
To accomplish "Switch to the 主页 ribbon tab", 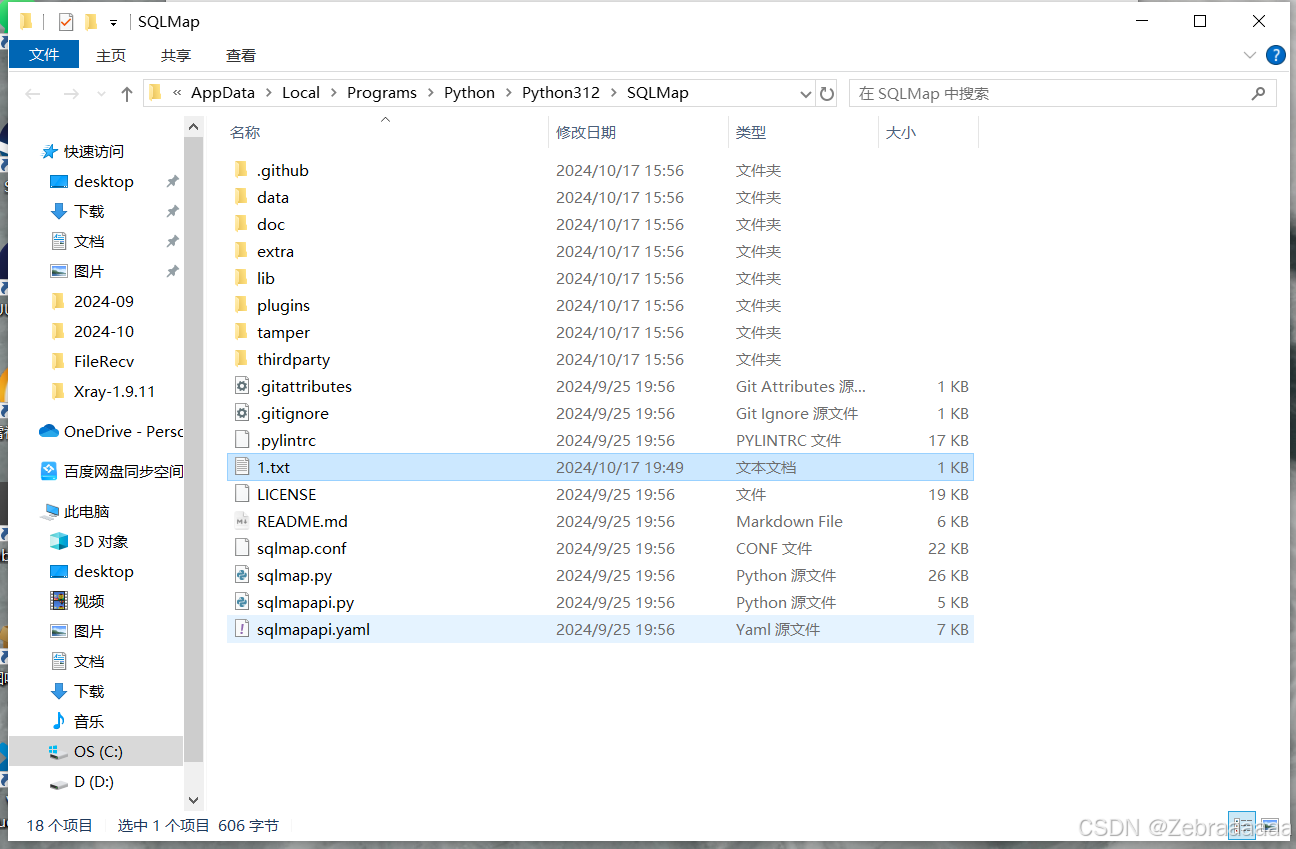I will (x=111, y=55).
